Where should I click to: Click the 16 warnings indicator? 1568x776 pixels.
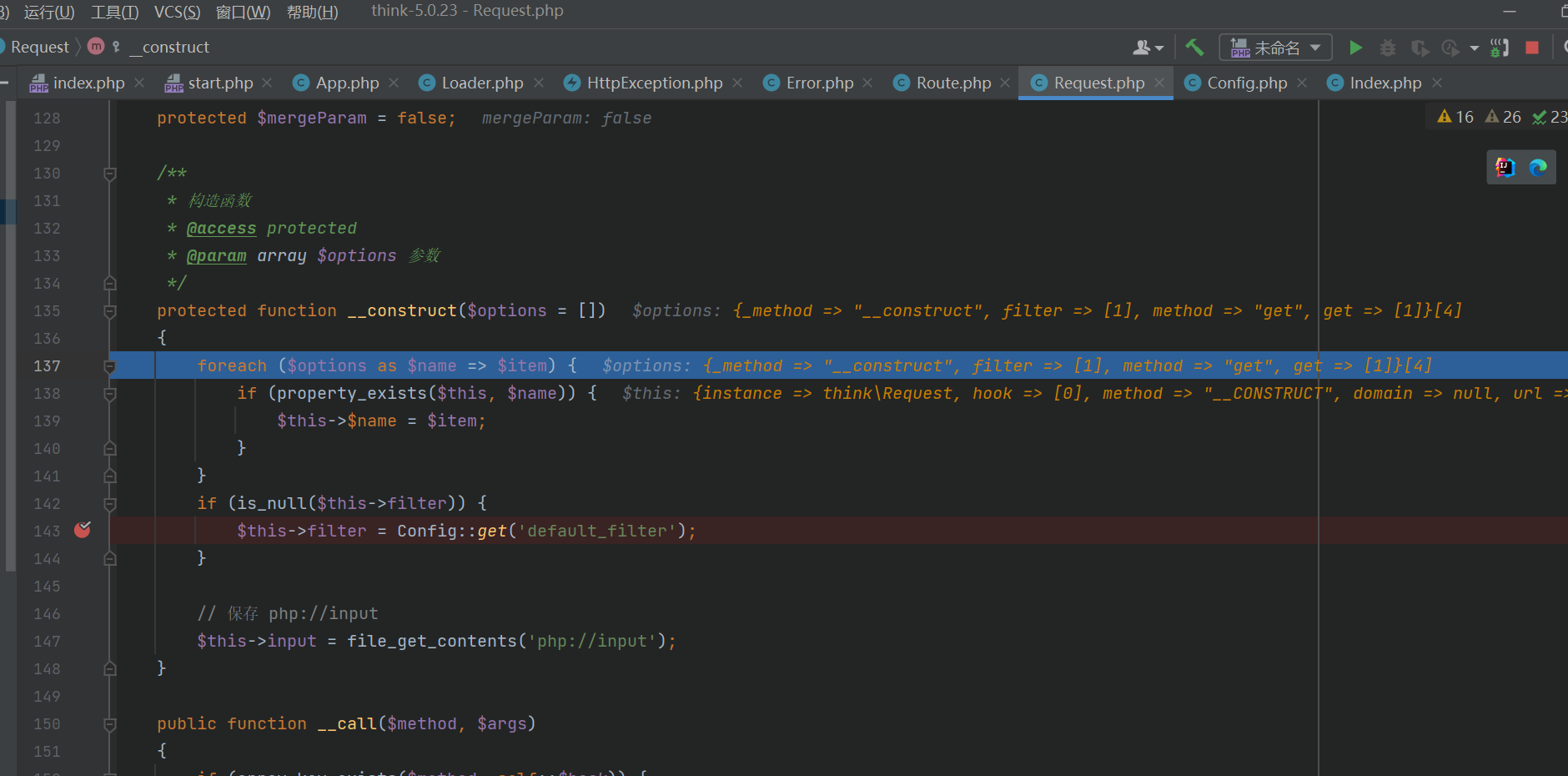pyautogui.click(x=1455, y=117)
